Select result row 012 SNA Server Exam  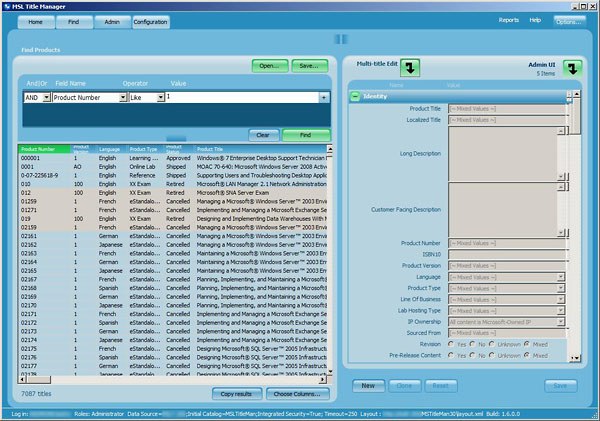173,193
